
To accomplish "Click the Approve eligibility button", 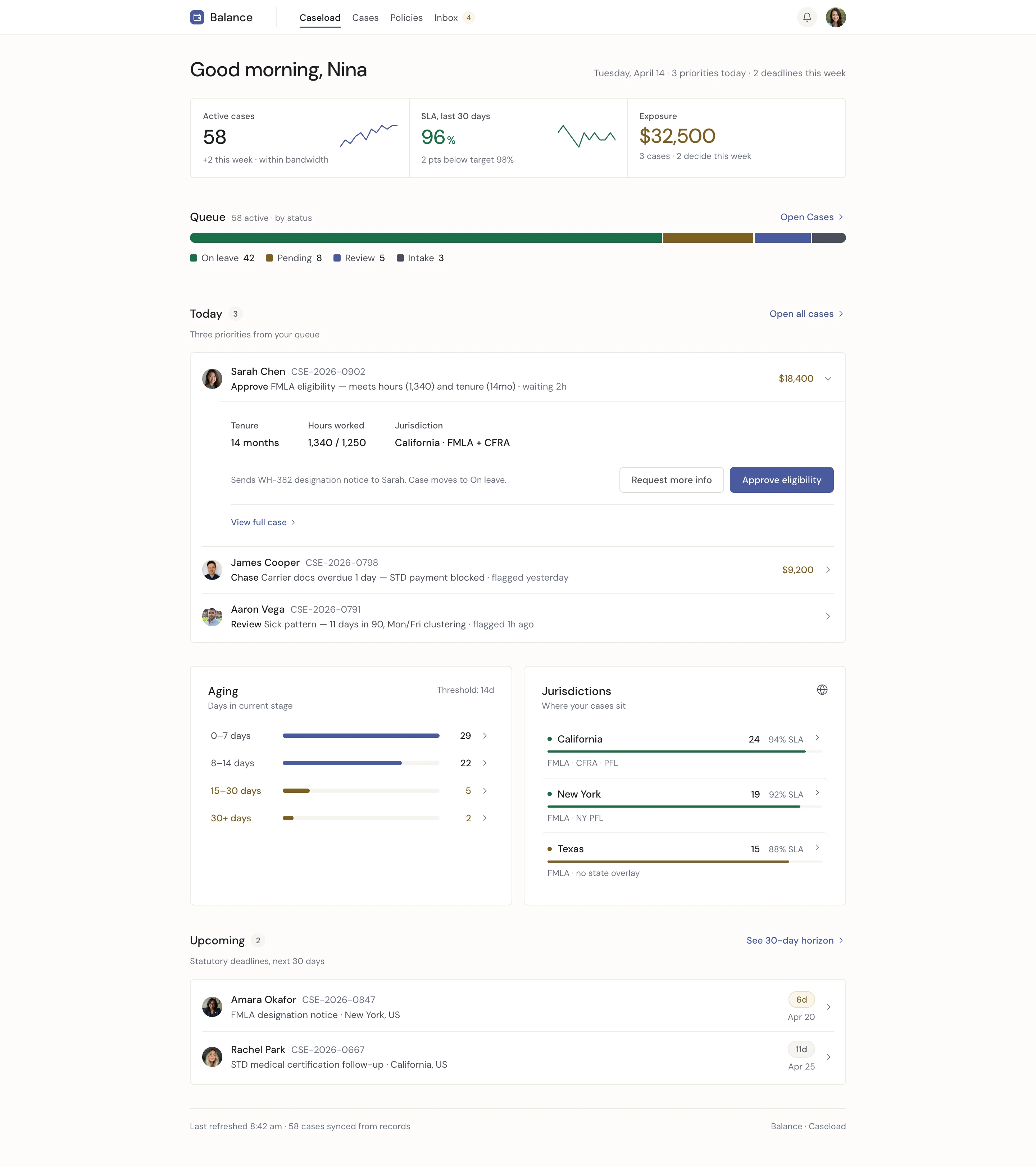I will 781,480.
